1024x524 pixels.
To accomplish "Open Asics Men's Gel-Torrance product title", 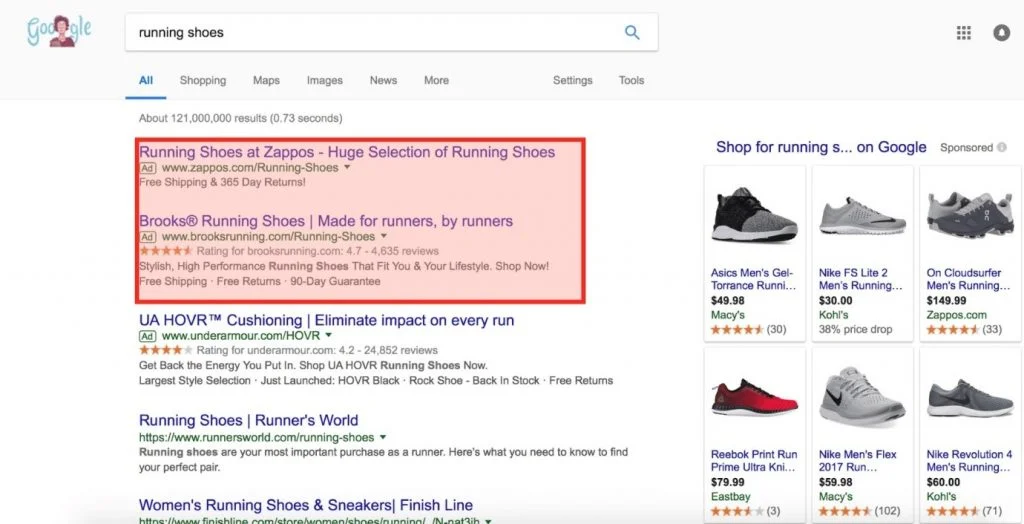I will 754,279.
